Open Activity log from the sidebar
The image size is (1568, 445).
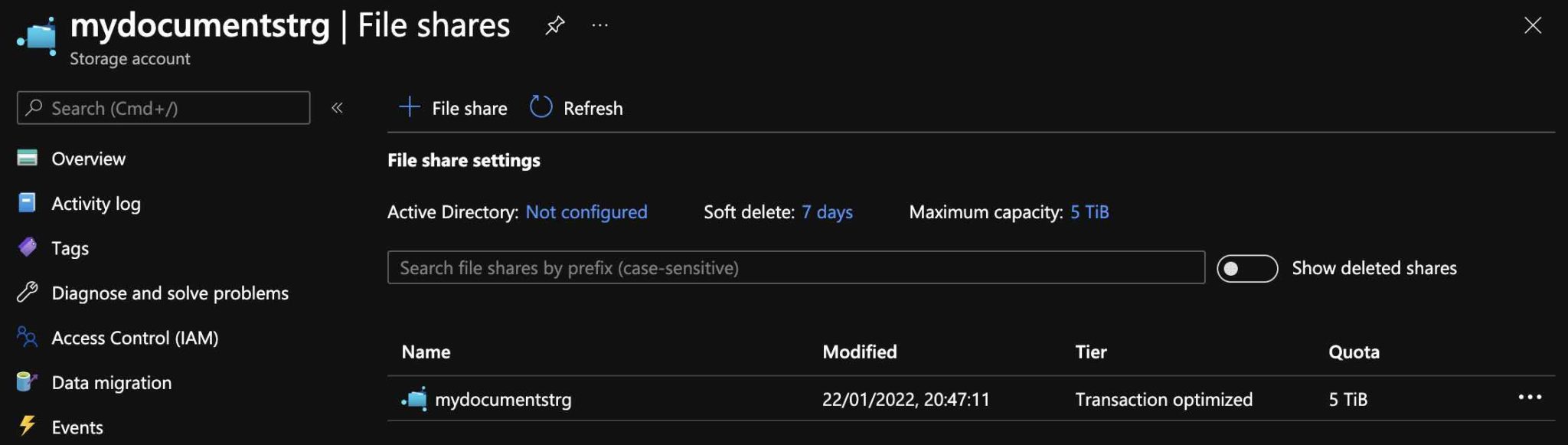click(96, 203)
